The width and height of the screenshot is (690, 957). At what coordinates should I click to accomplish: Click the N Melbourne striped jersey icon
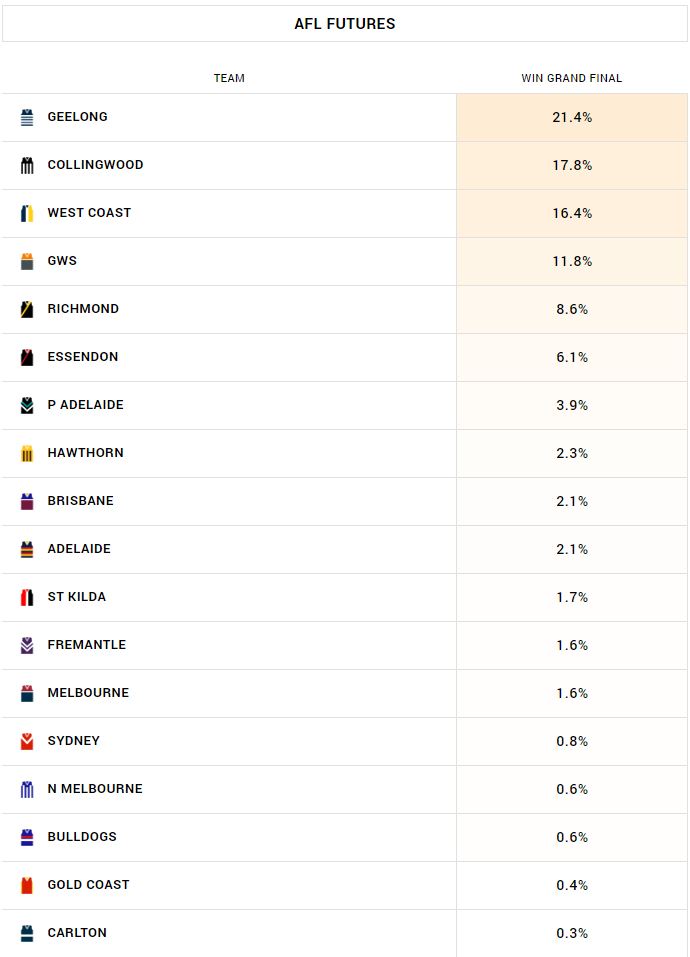coord(27,789)
